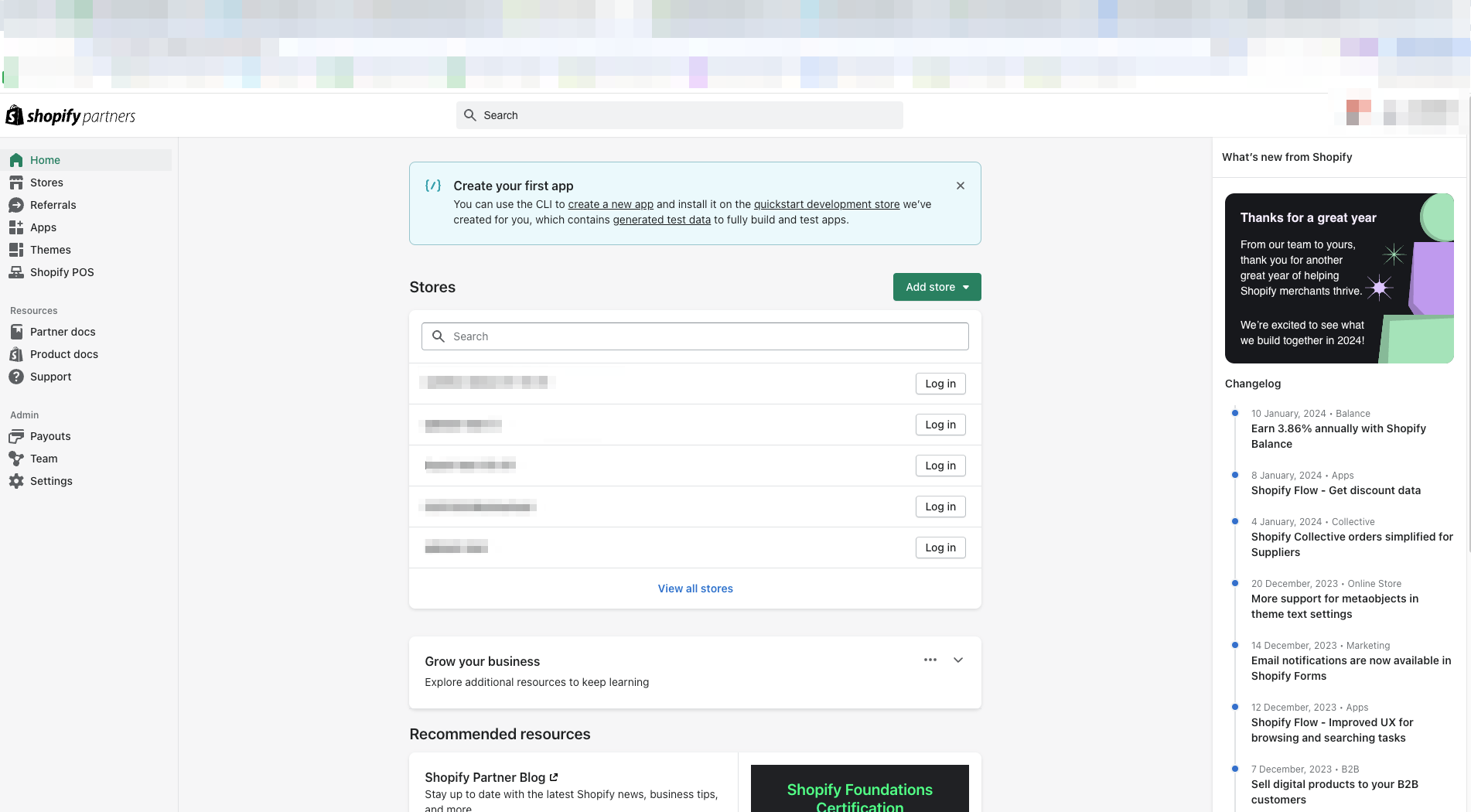Click the Apps grid icon
1471x812 pixels.
16,227
